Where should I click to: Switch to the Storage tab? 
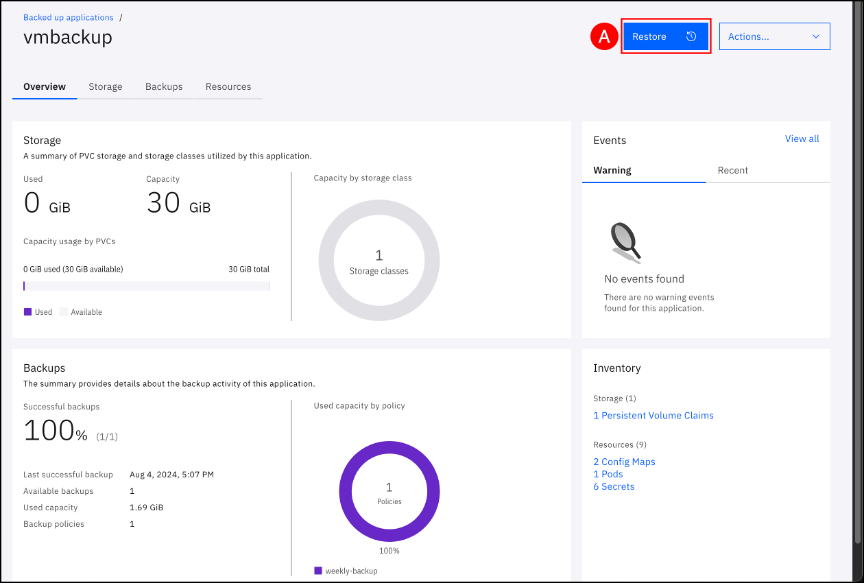tap(105, 87)
